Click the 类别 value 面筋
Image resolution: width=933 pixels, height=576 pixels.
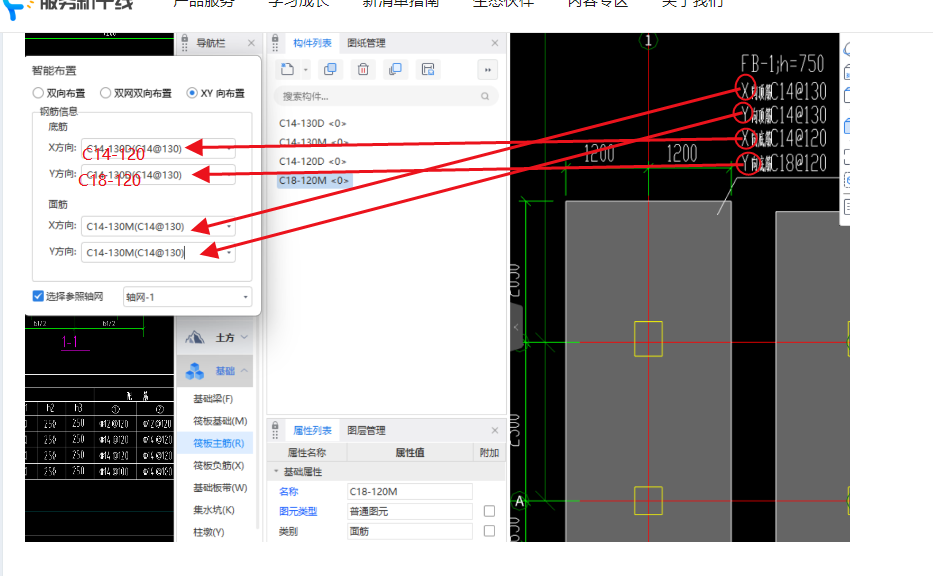(410, 531)
